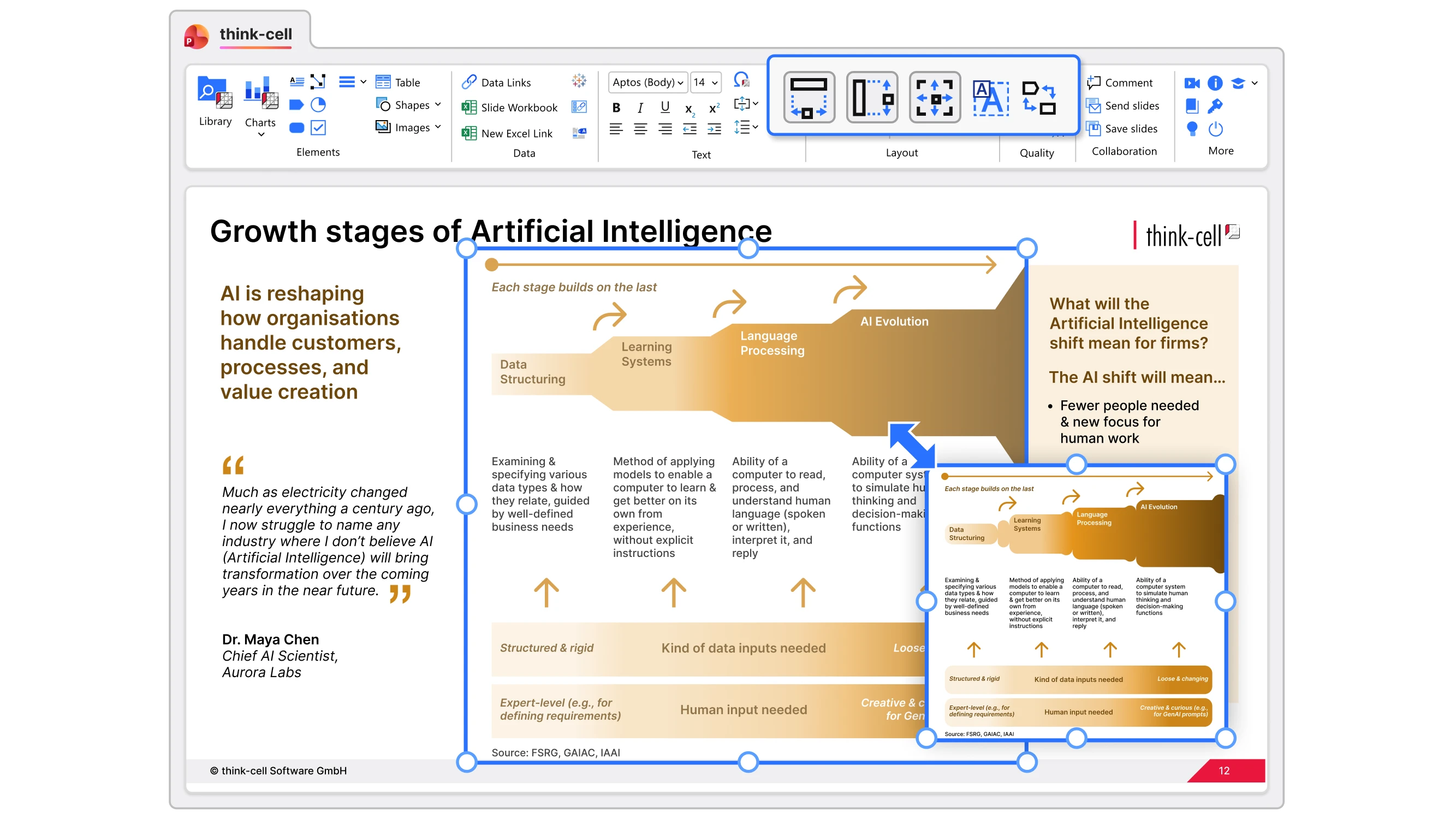The height and width of the screenshot is (819, 1456).
Task: Click the top-right resize handle of the thumbnail
Action: (x=1225, y=464)
